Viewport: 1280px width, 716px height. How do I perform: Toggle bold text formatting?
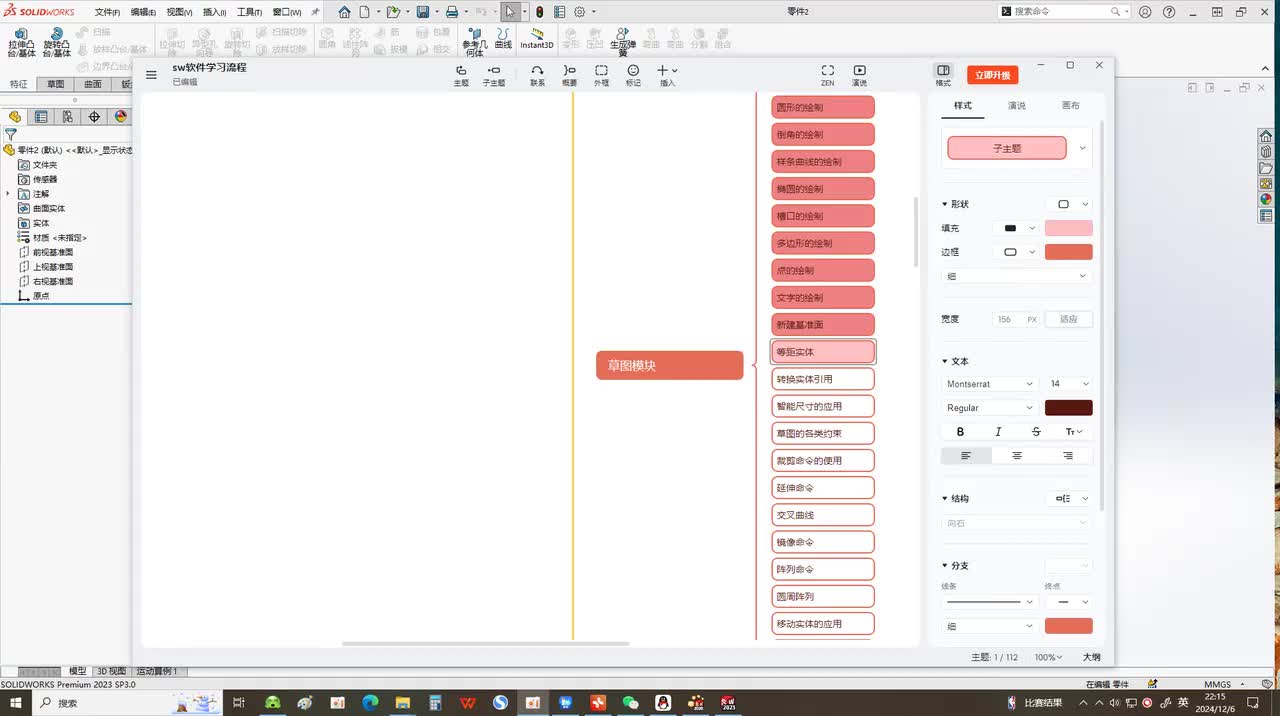(961, 432)
